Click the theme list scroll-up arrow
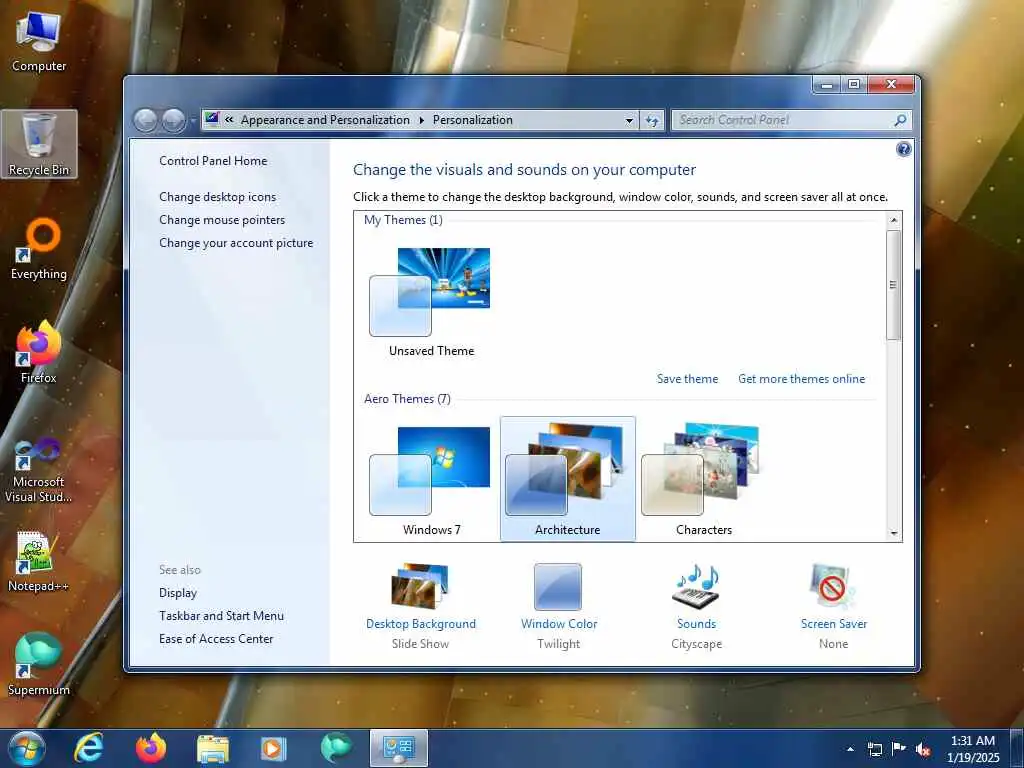Viewport: 1024px width, 768px height. (893, 220)
